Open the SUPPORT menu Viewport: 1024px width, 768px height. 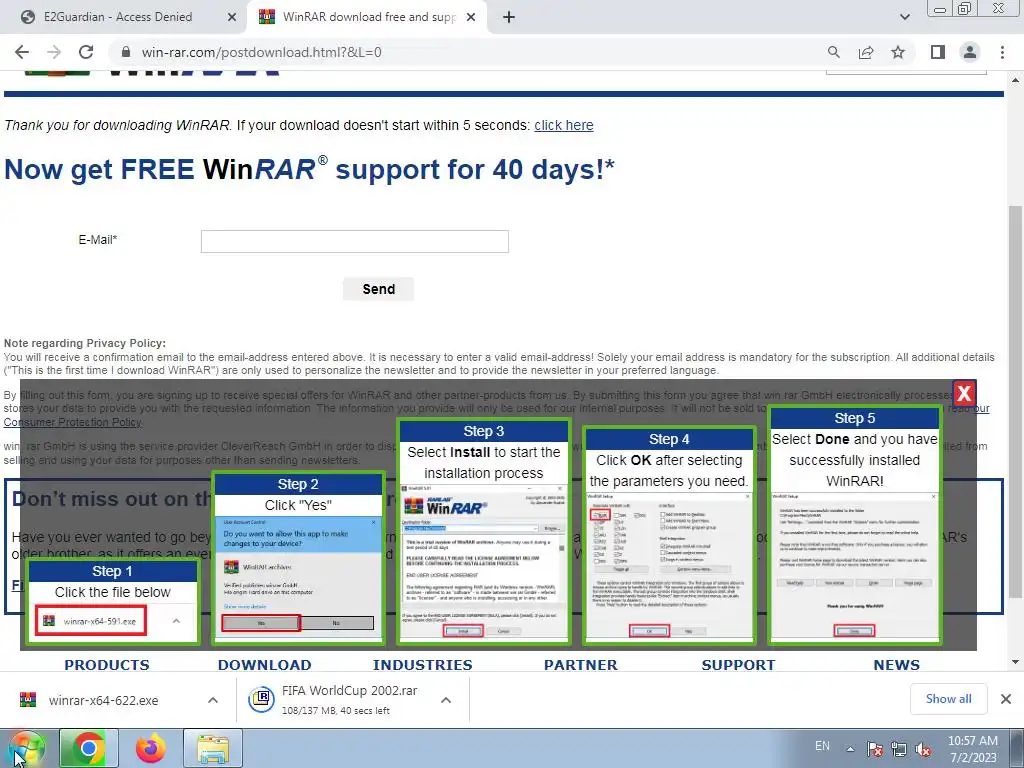[x=738, y=665]
